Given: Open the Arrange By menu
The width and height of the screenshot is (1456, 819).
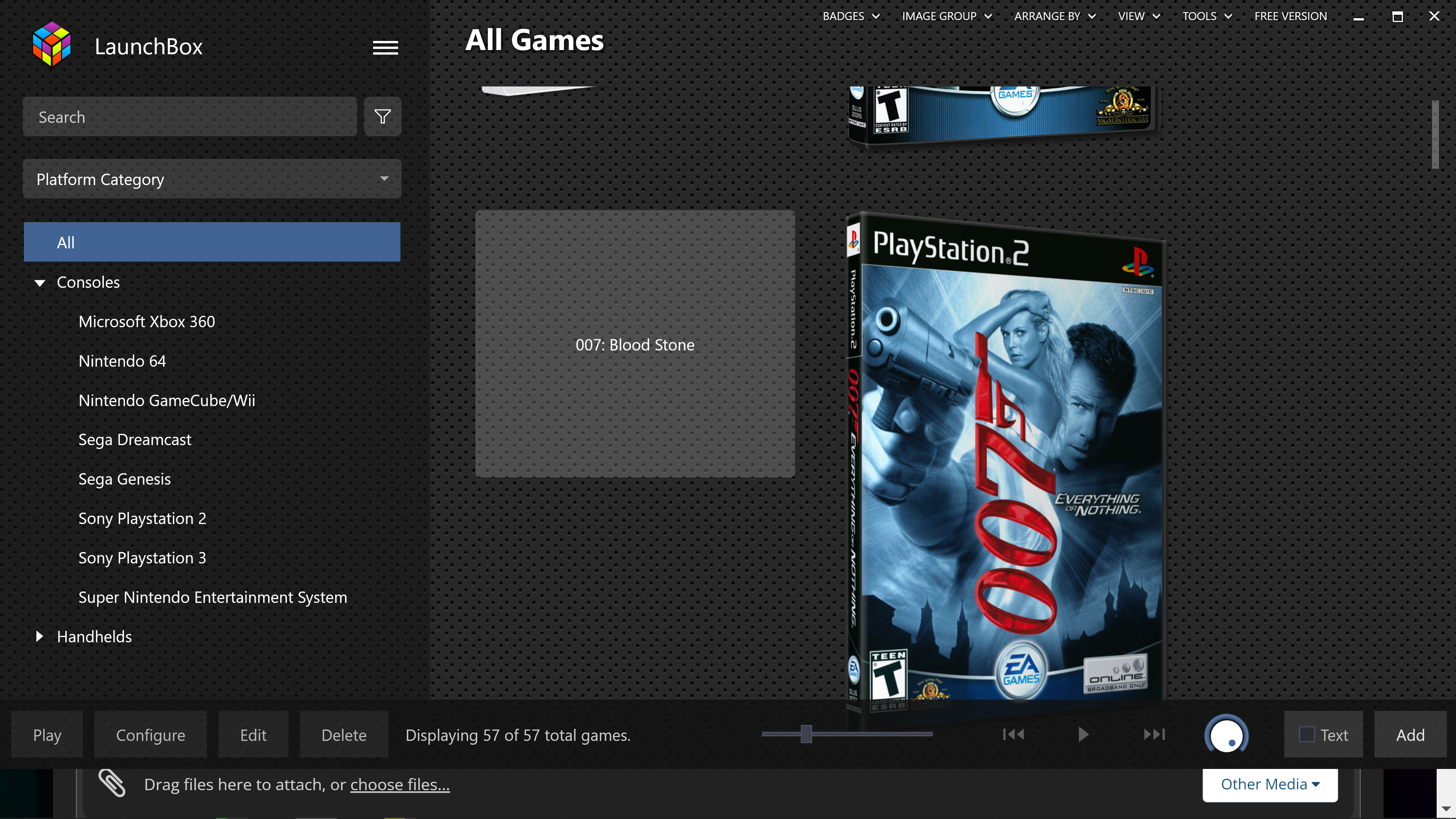Looking at the screenshot, I should [1055, 16].
